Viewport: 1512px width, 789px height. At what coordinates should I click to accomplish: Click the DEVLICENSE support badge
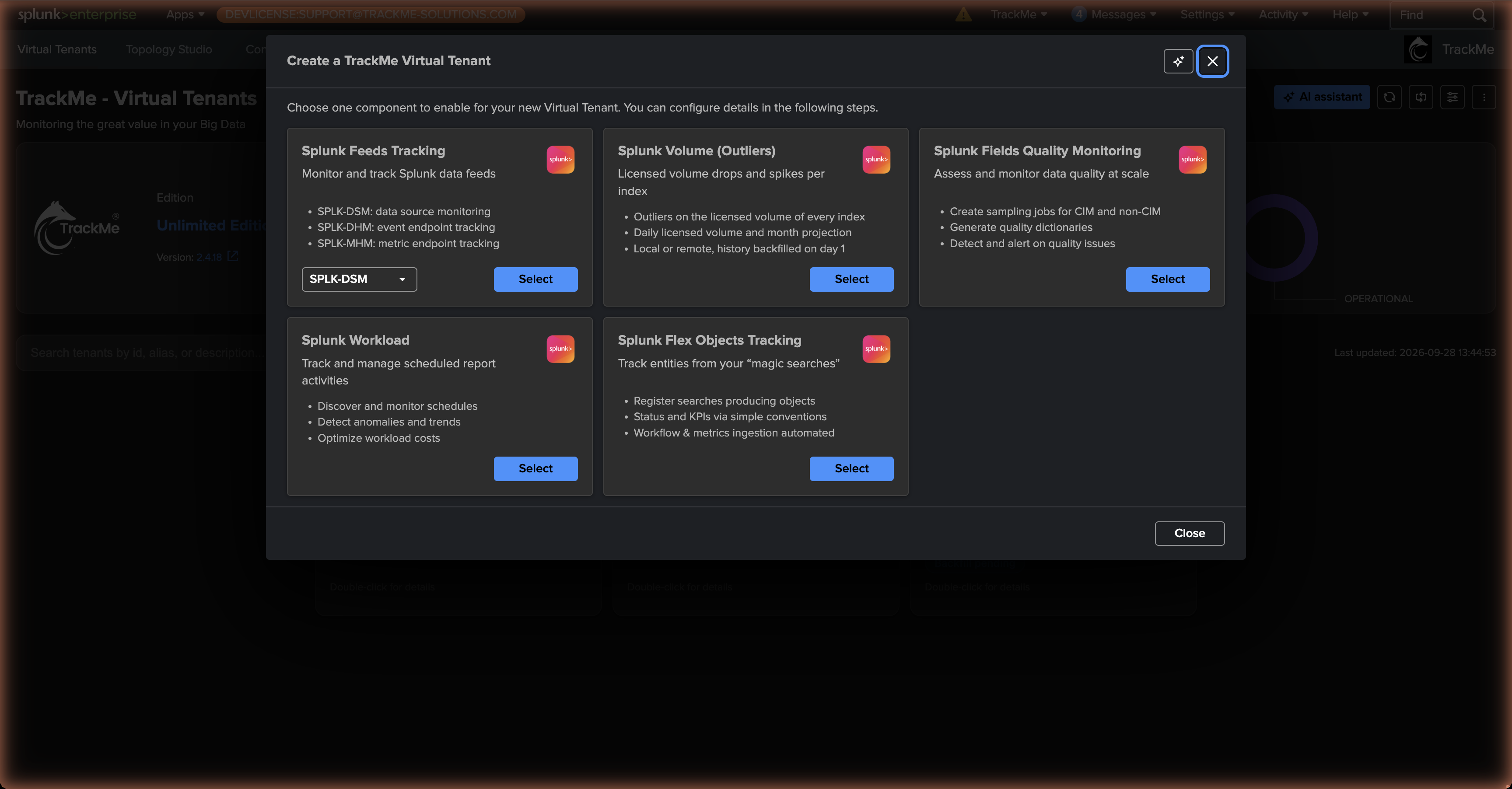click(x=371, y=15)
